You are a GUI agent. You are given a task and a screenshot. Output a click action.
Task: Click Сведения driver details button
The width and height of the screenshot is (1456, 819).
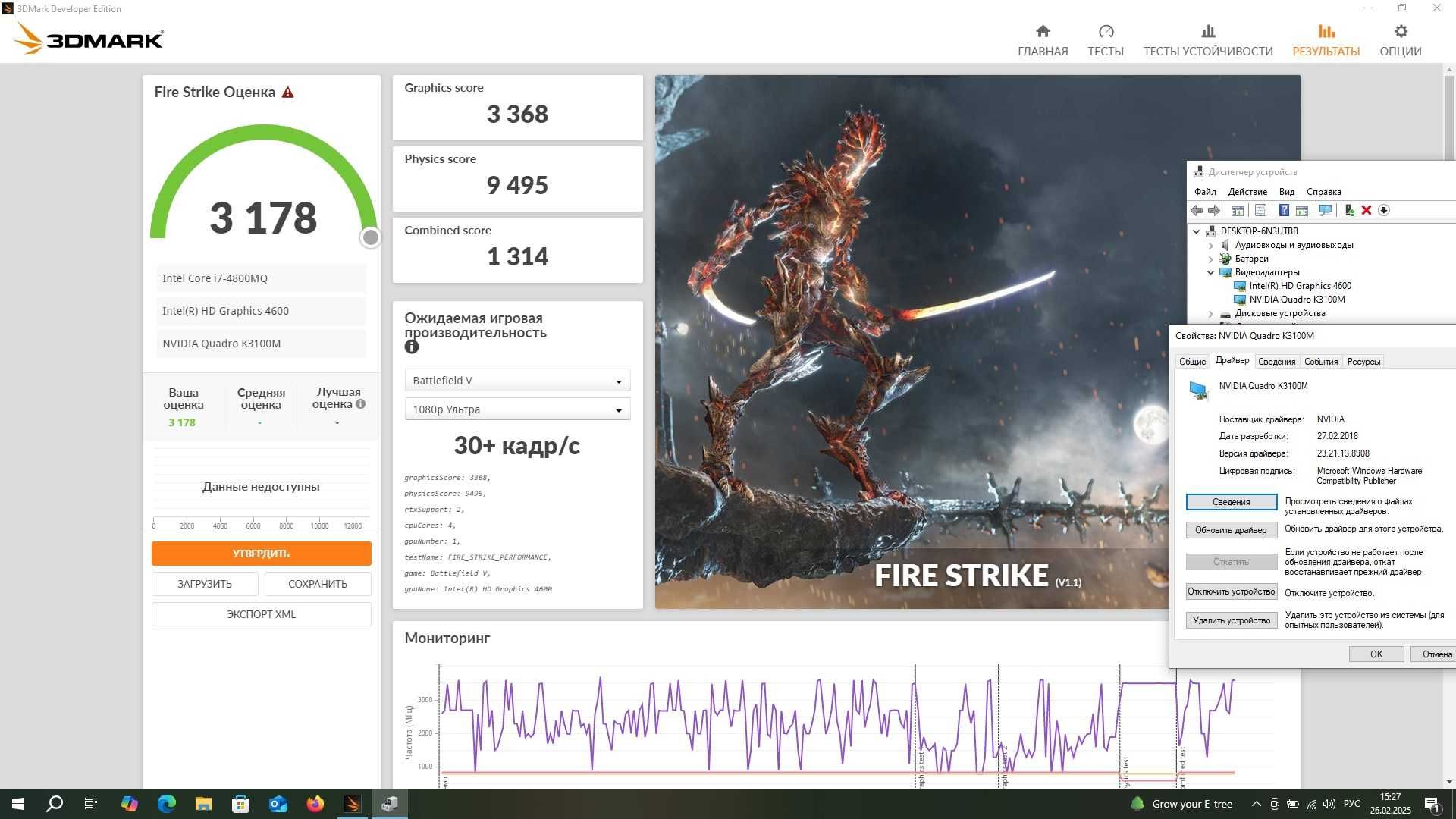click(x=1231, y=502)
